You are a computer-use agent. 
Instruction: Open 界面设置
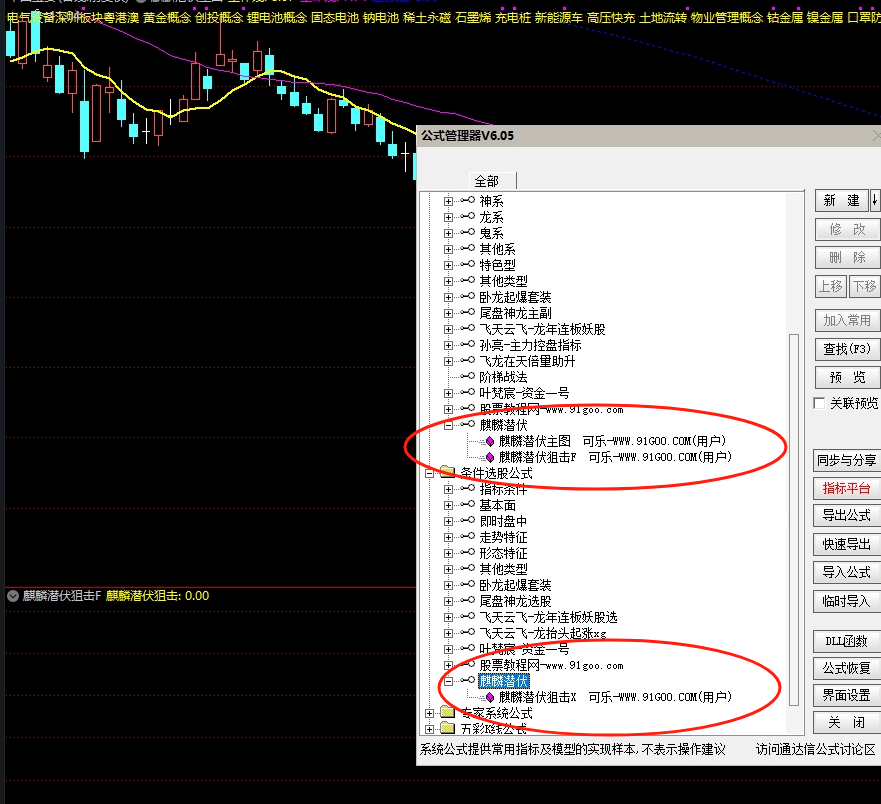[x=847, y=696]
